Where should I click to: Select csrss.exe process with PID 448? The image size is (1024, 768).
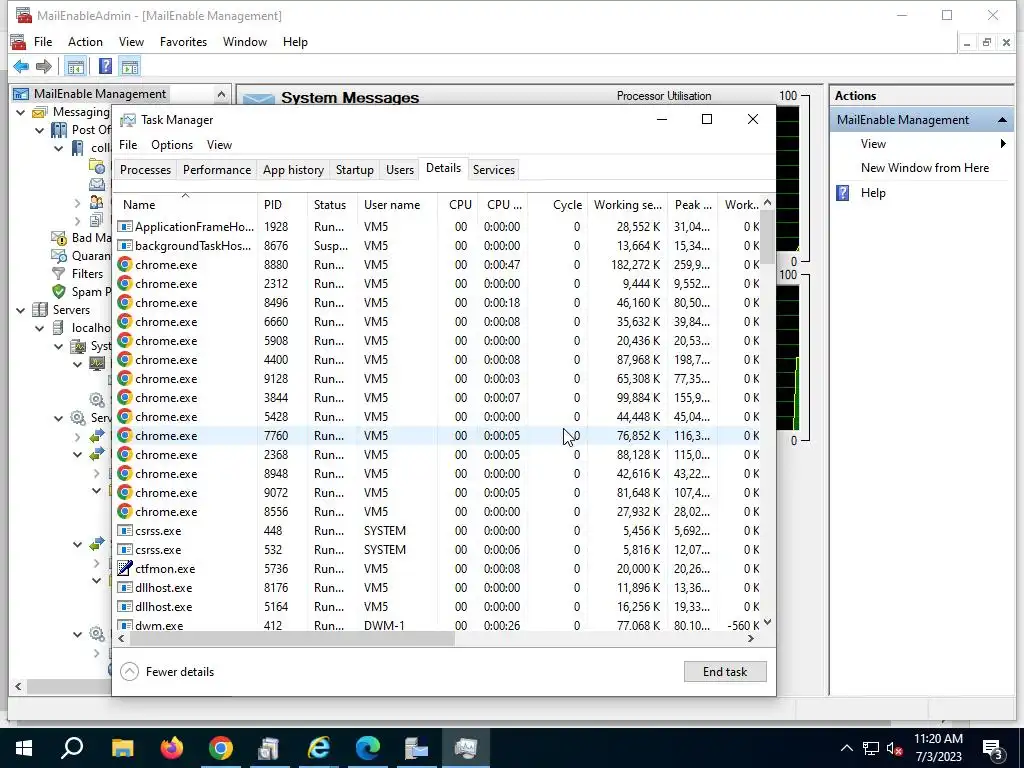point(438,530)
